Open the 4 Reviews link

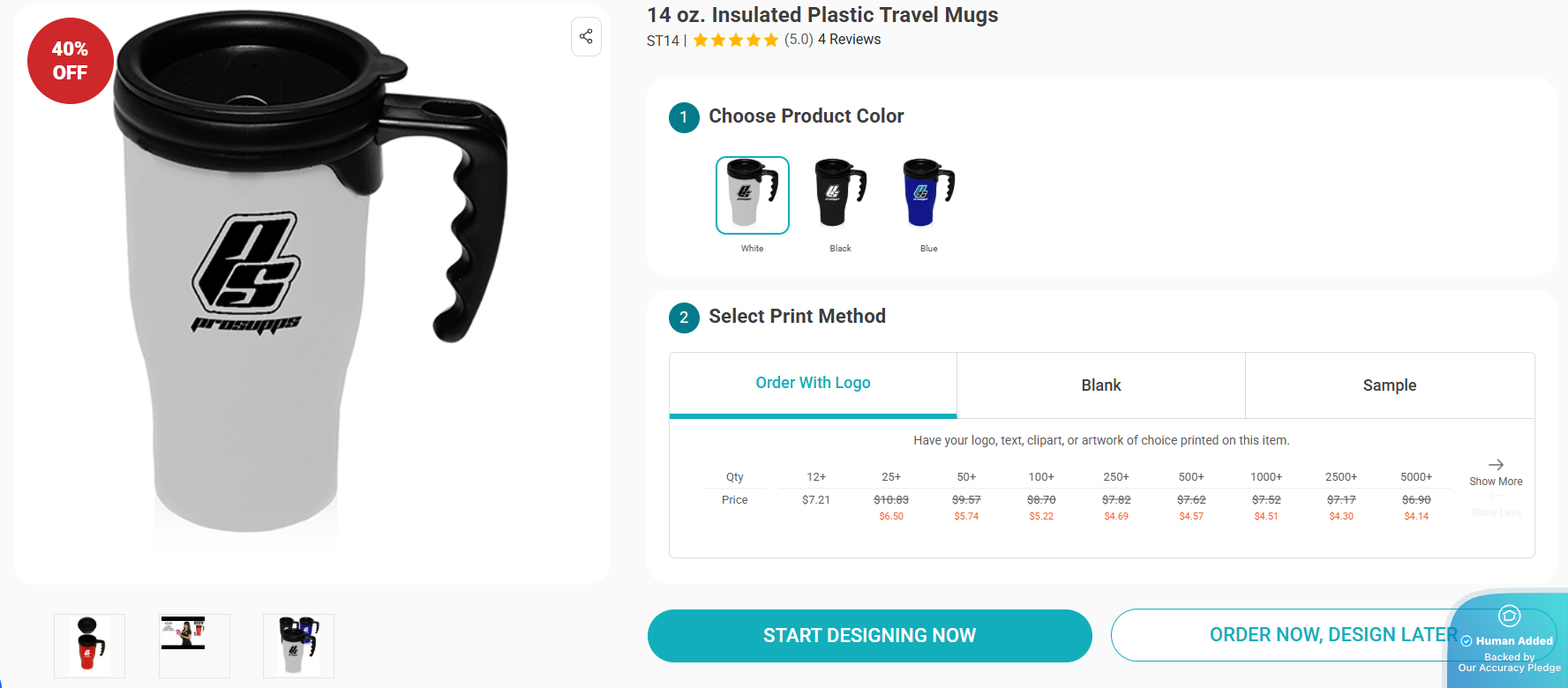(x=849, y=40)
